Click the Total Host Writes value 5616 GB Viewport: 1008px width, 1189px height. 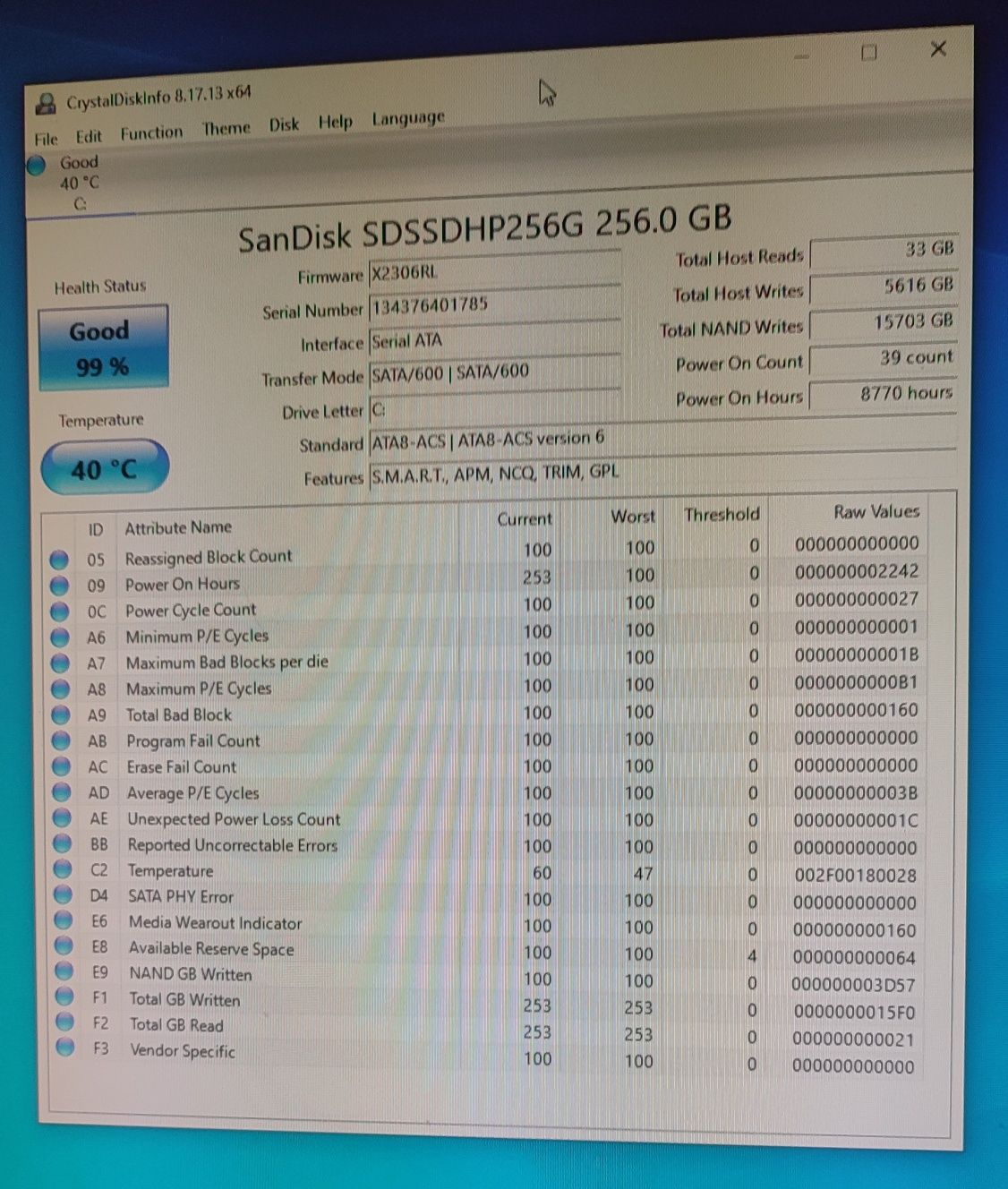884,286
